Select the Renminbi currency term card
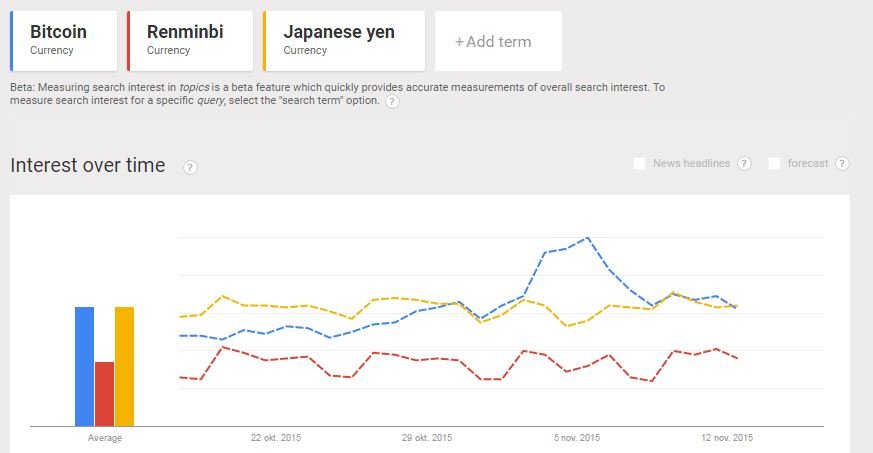Viewport: 873px width, 453px height. click(x=191, y=41)
